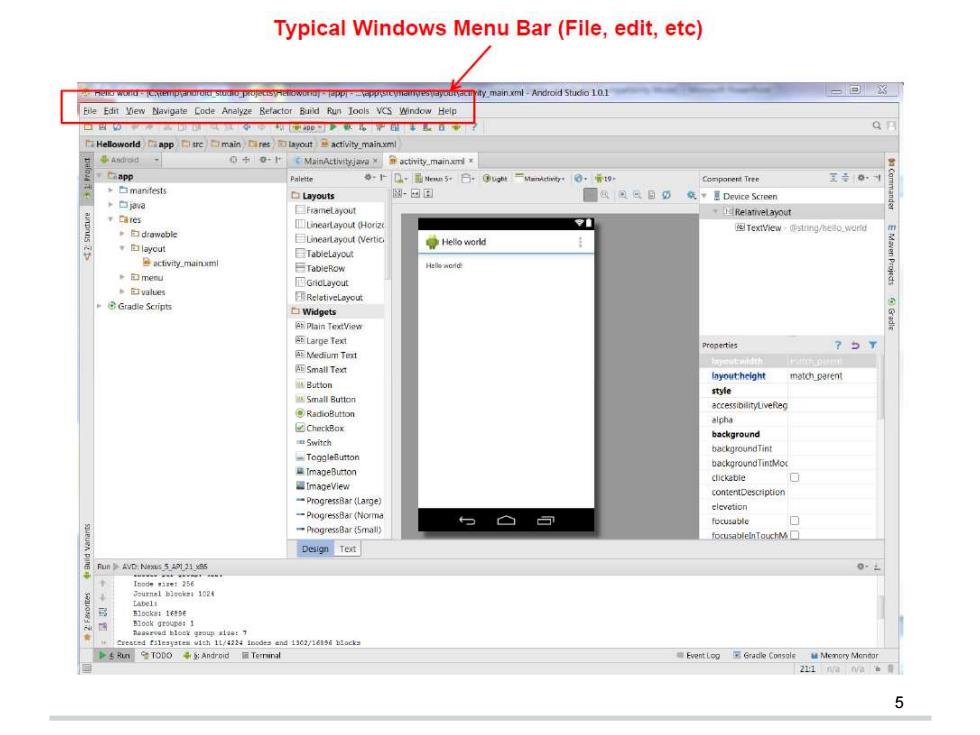The image size is (980, 735).
Task: Click overflow menu dots in preview app bar
Action: (581, 242)
